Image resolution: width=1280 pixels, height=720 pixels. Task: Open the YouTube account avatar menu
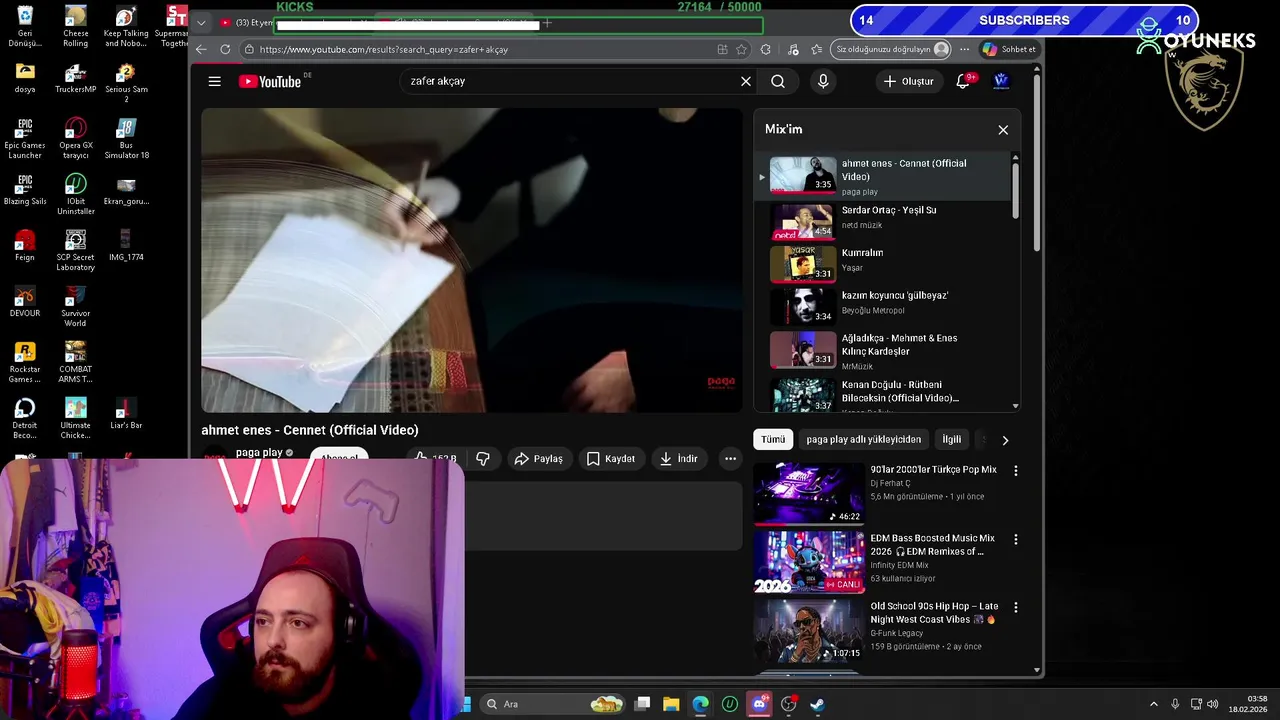[x=1001, y=81]
